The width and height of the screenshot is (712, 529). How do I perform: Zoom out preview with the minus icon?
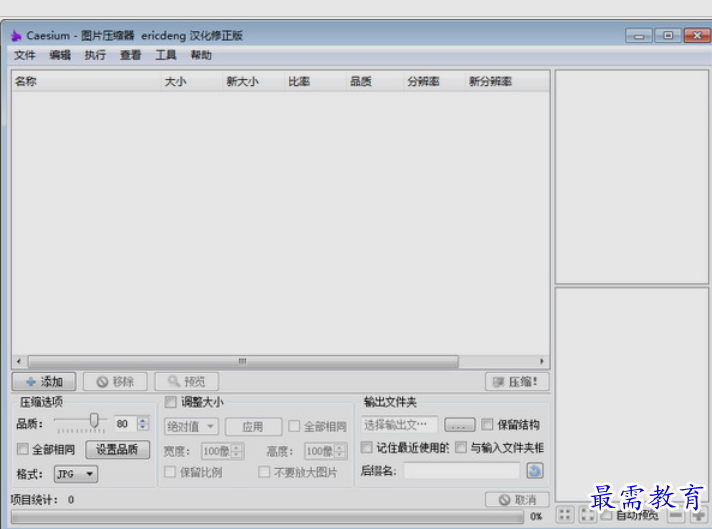coord(676,516)
